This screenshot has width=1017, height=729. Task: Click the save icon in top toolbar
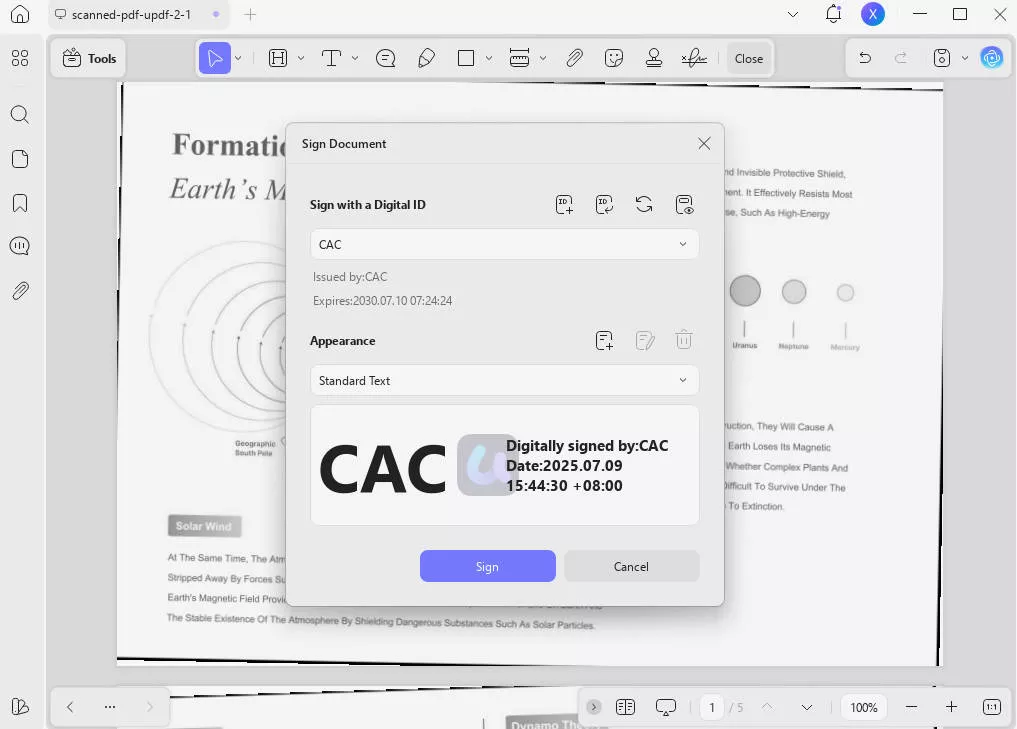(942, 58)
